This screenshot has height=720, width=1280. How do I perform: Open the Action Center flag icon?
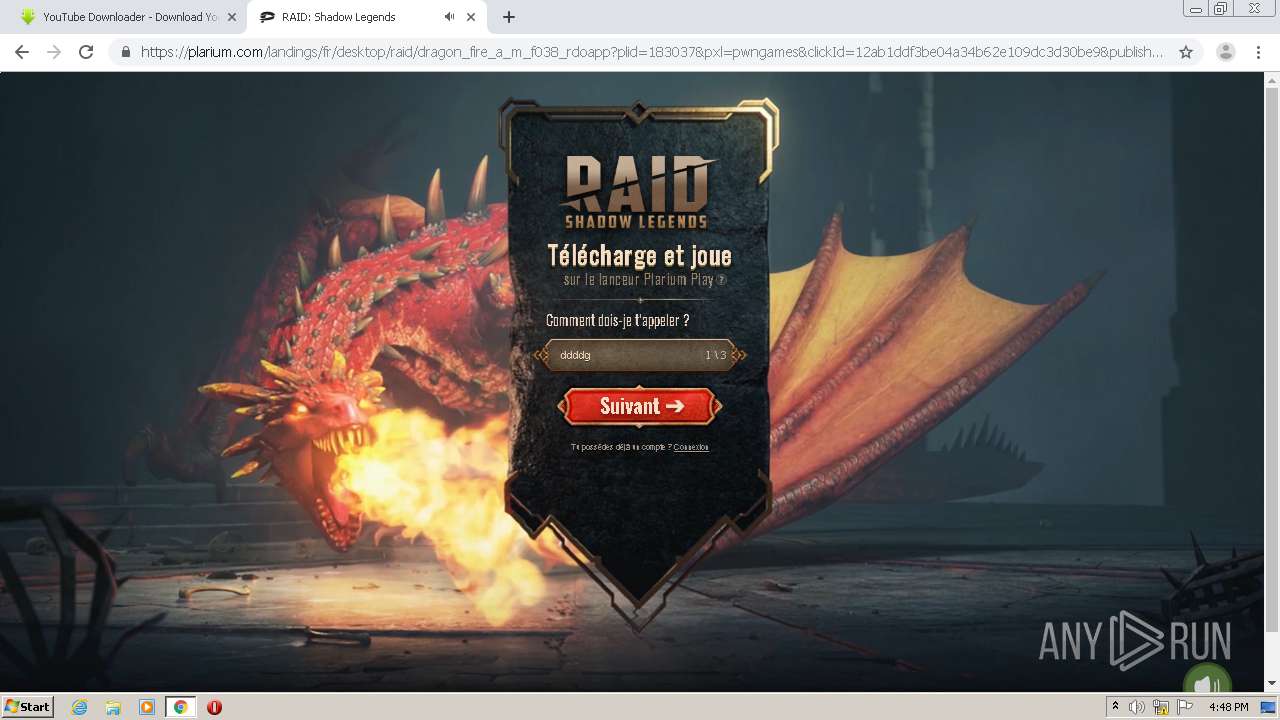coord(1185,707)
